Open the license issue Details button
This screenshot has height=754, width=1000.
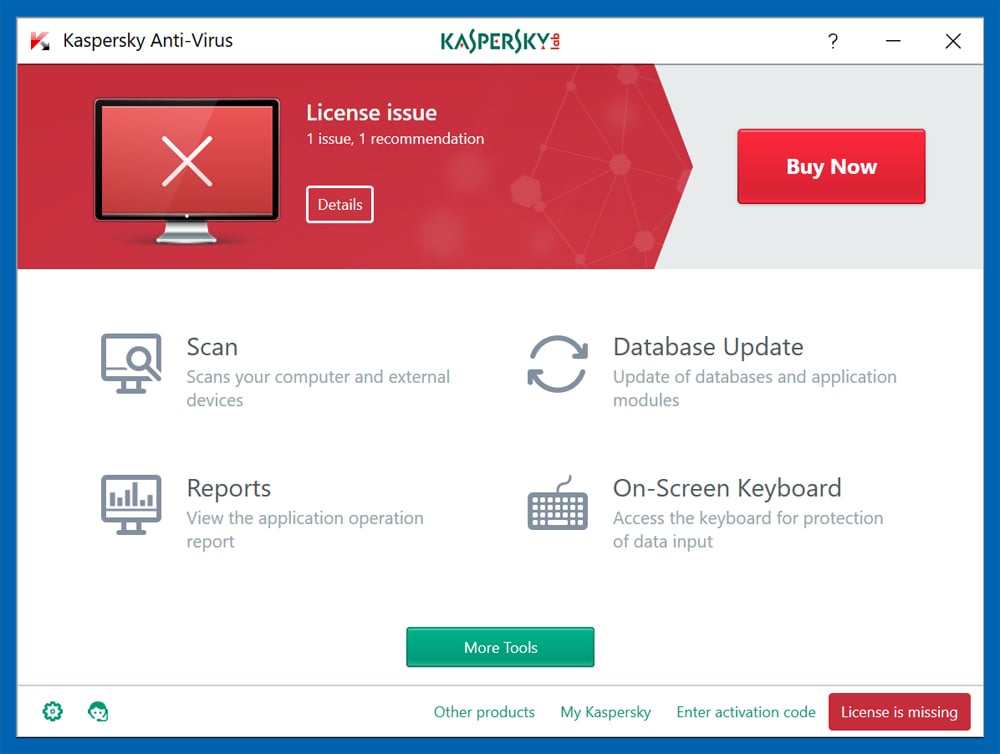coord(340,204)
